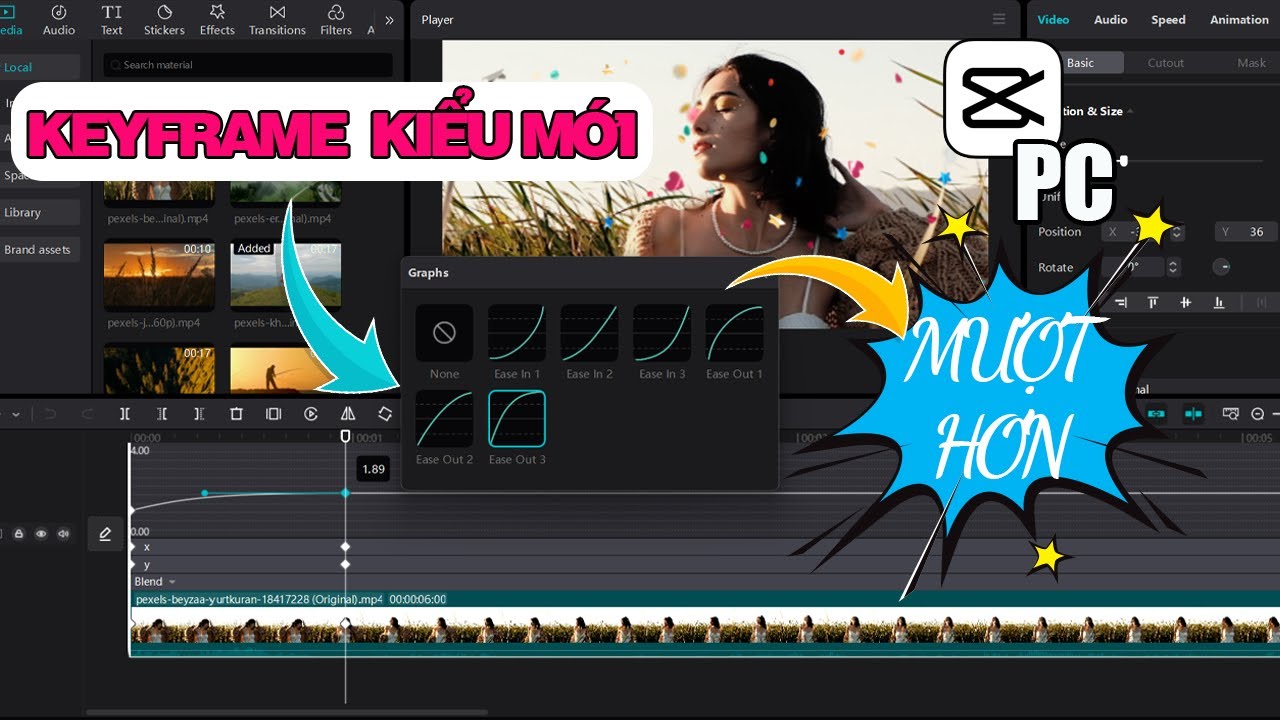This screenshot has width=1280, height=720.
Task: Center clip vertically with align icon
Action: (1186, 302)
